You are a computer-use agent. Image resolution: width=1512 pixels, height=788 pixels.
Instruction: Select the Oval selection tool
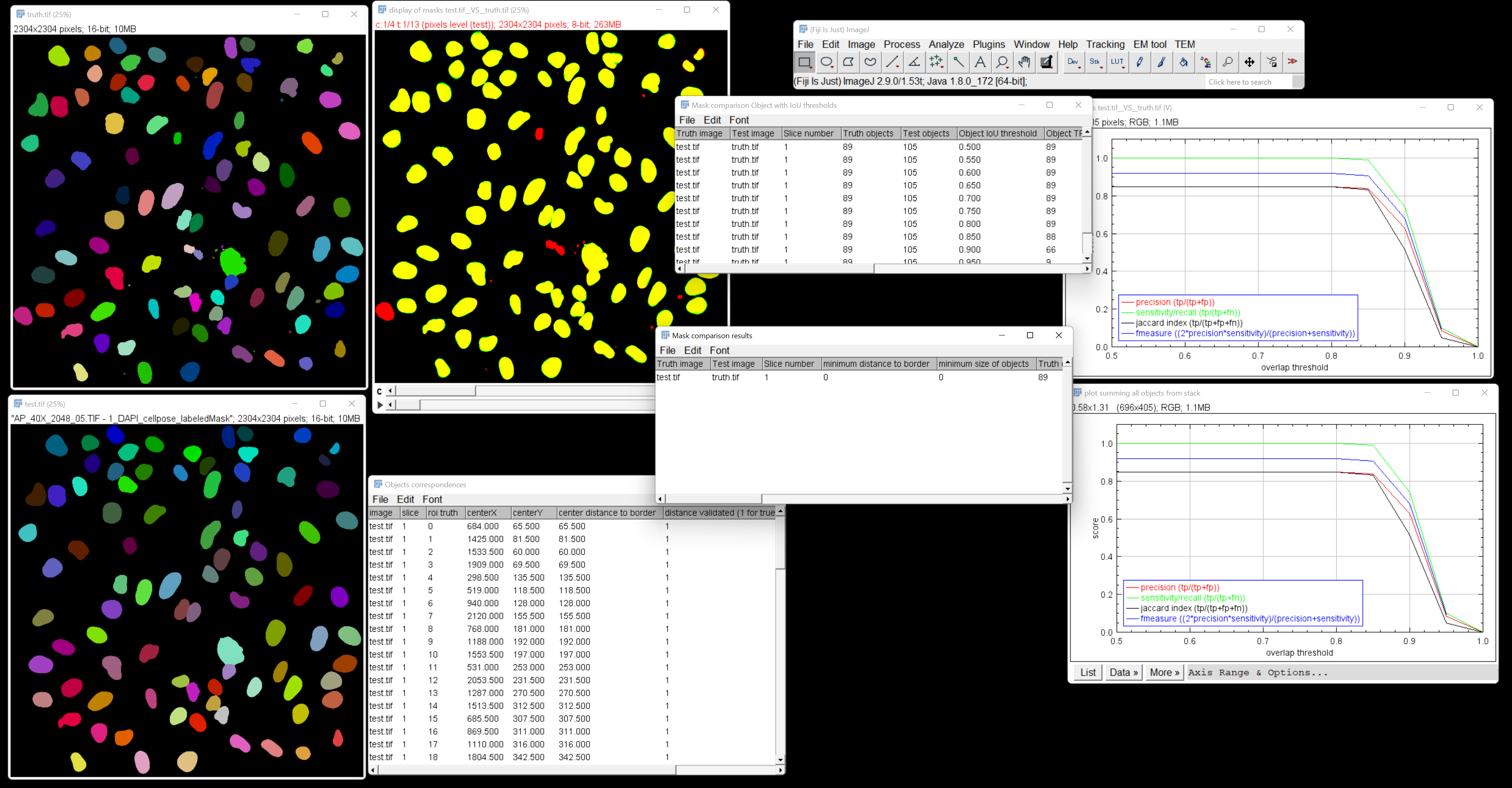[826, 61]
